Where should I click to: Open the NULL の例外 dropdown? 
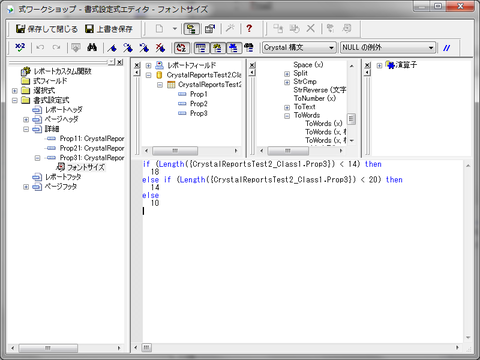[431, 48]
